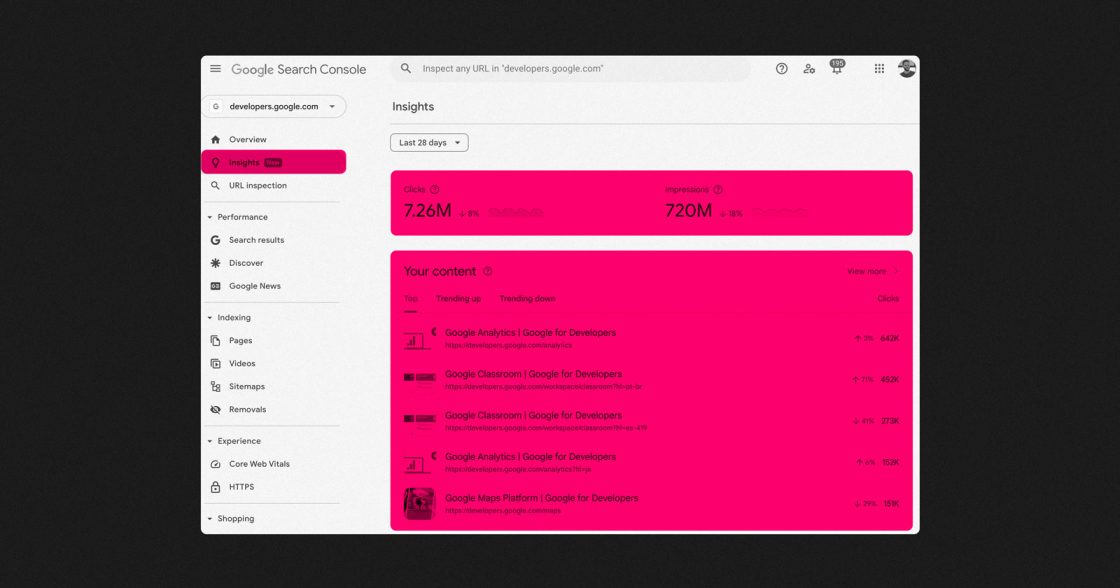
Task: Click the Google Search Console logo
Action: [x=299, y=69]
